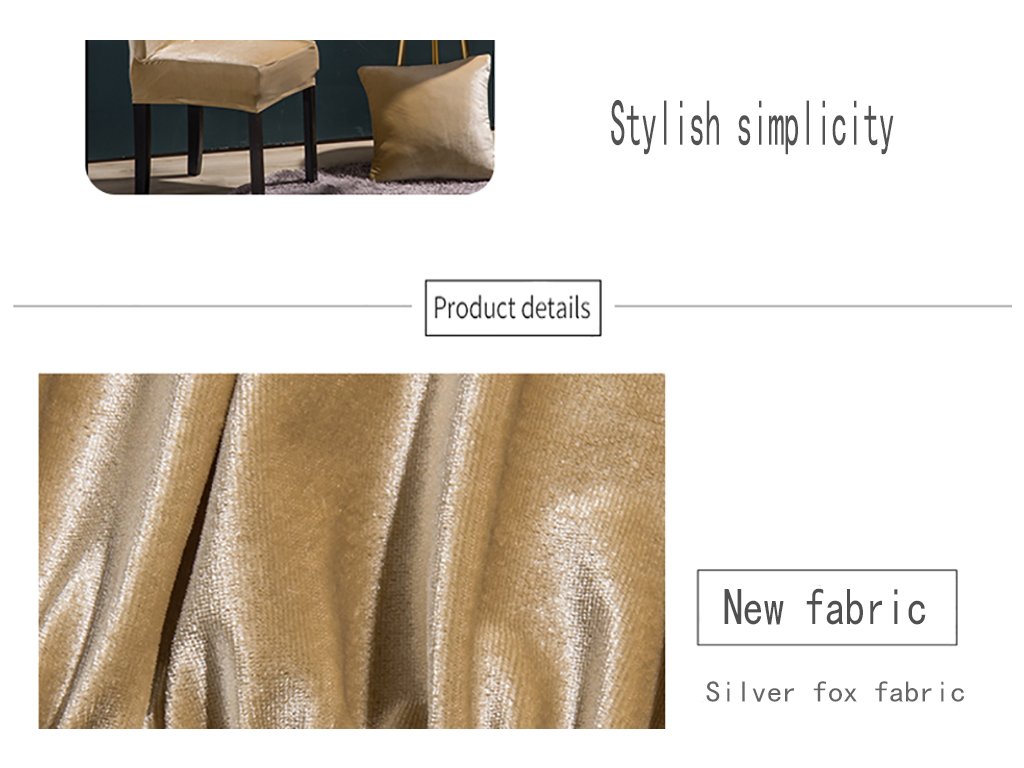Click the word simplicity in the heading
Image resolution: width=1024 pixels, height=768 pixels.
coord(816,126)
